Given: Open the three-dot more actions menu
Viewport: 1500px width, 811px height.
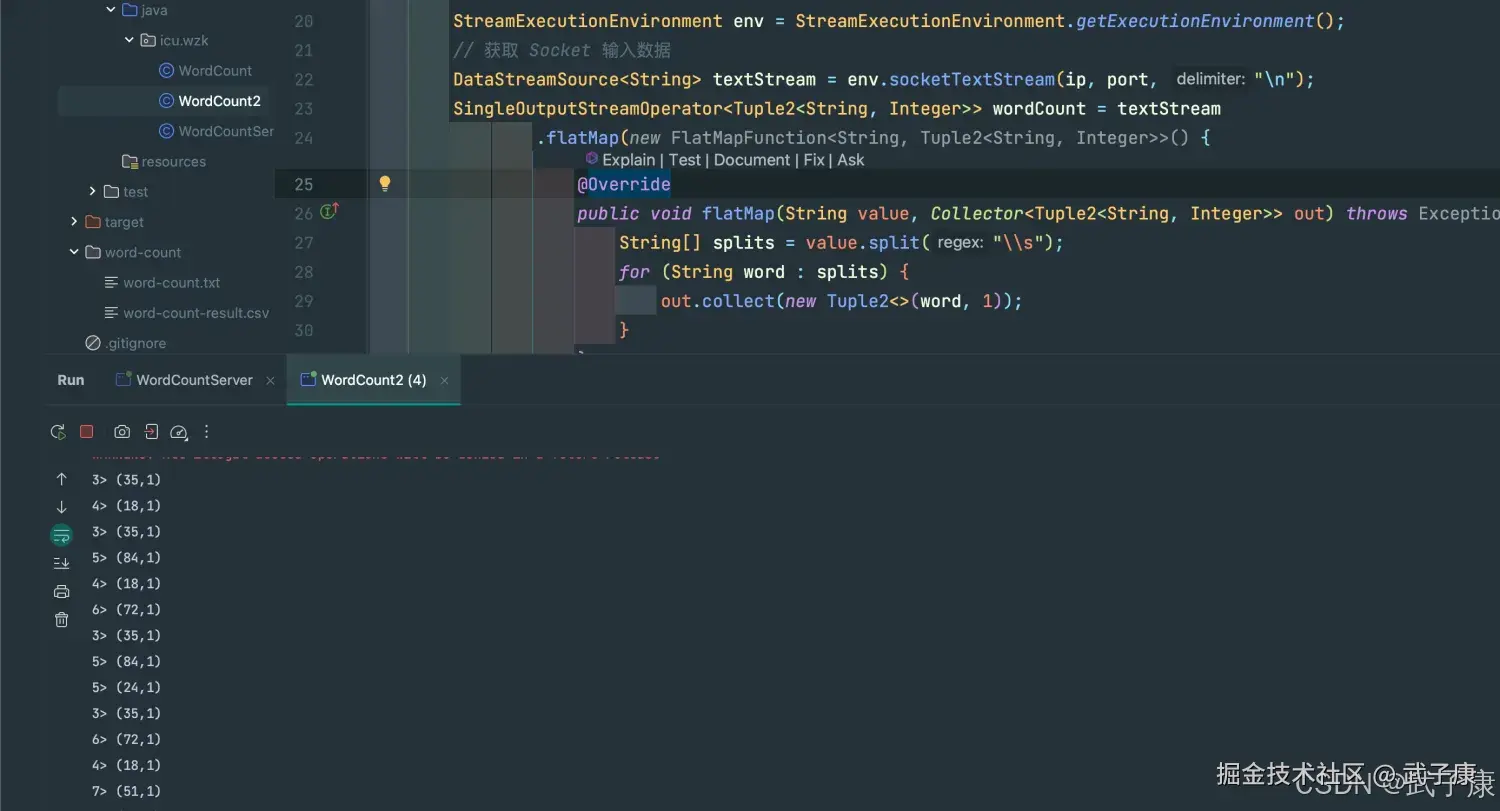Looking at the screenshot, I should pyautogui.click(x=207, y=432).
